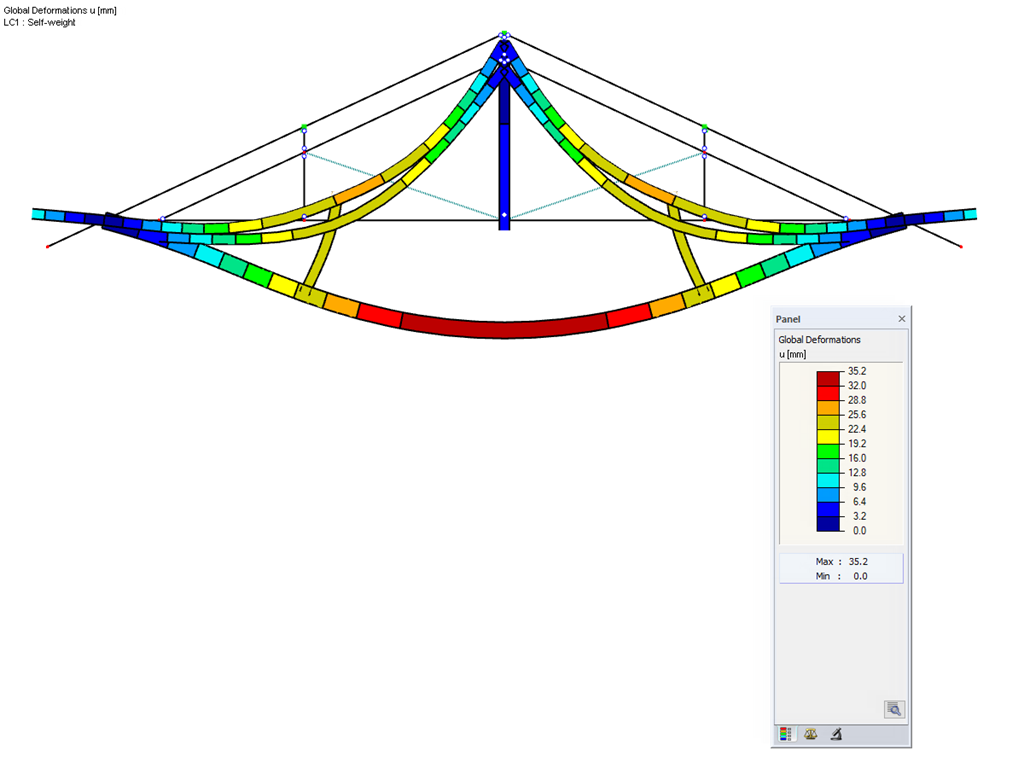
Task: Open the Factors panel tab with scales icon
Action: click(811, 734)
